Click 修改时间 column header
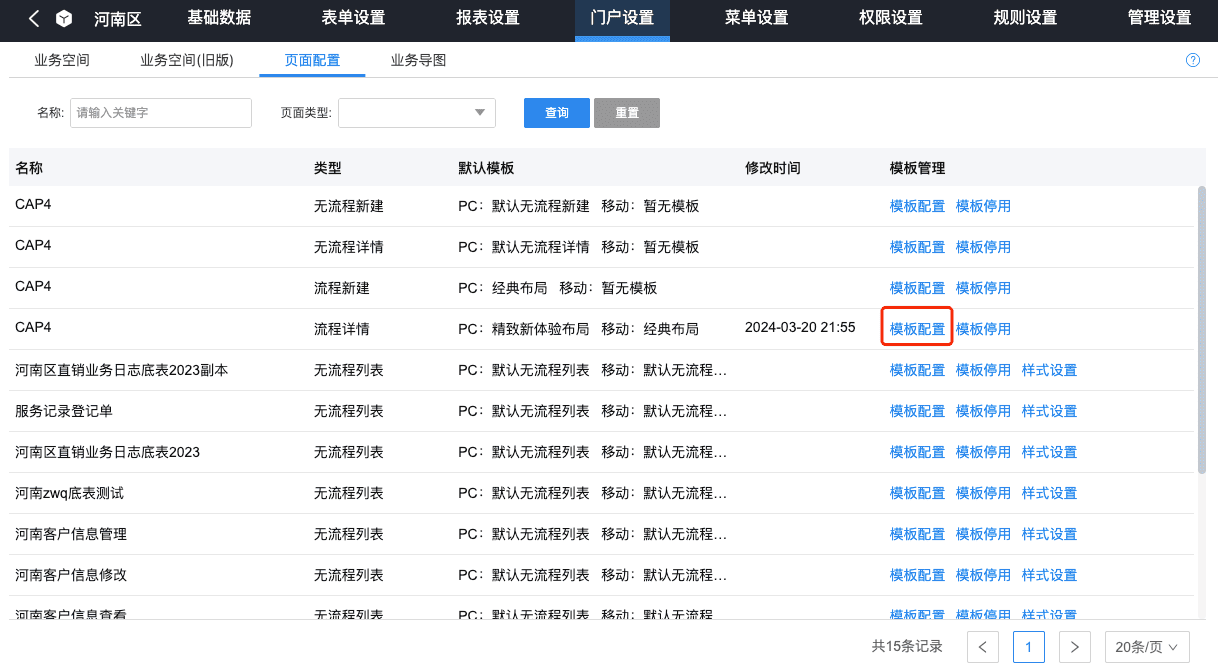 [773, 168]
